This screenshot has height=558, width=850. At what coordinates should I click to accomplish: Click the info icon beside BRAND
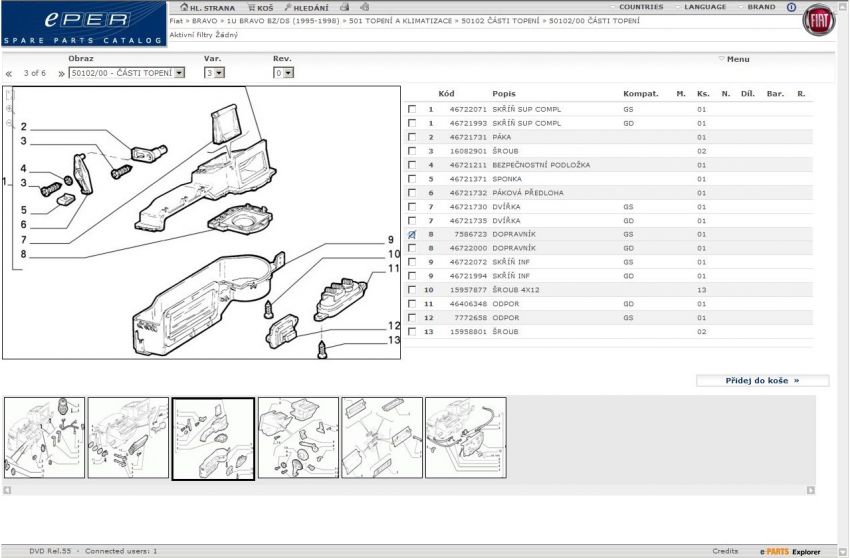click(791, 7)
